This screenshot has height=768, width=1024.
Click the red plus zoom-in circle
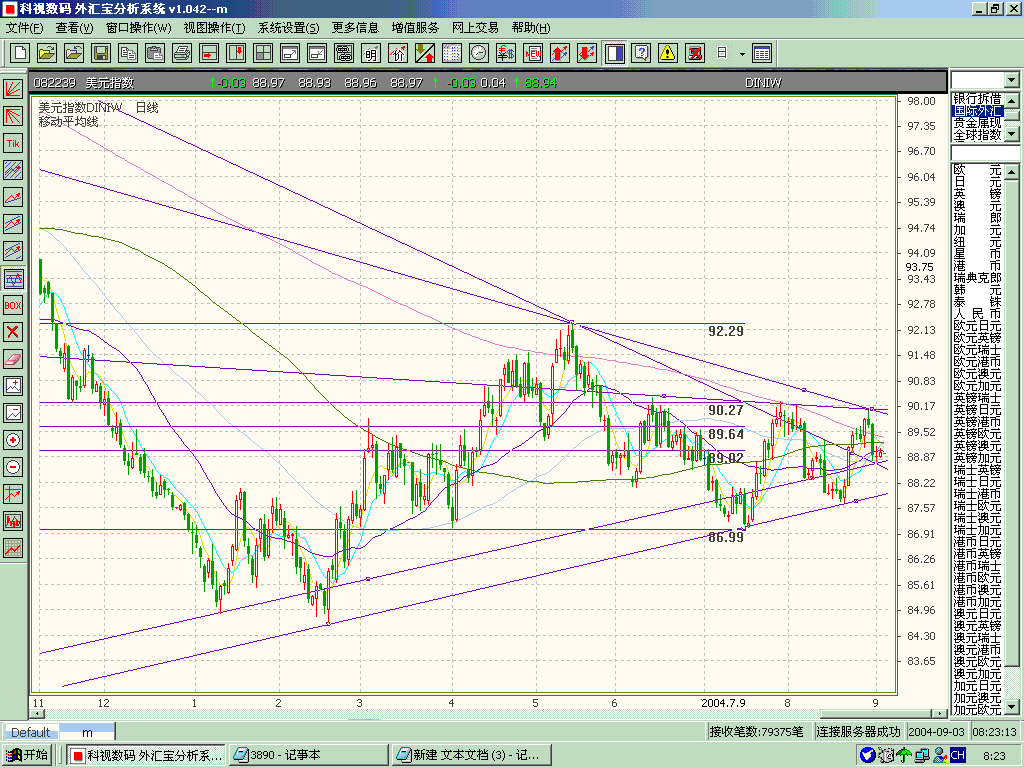coord(13,440)
